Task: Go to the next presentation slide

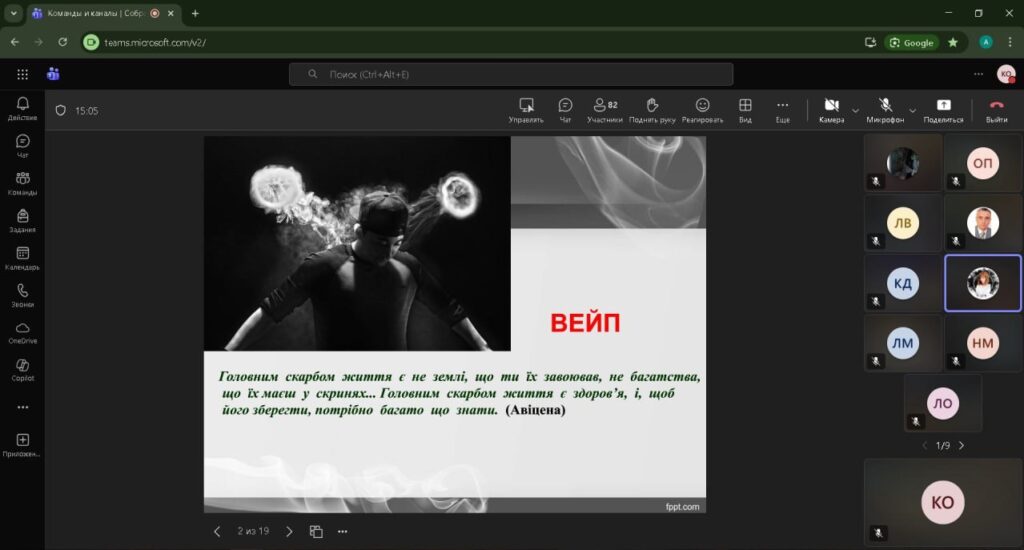Action: pos(290,531)
